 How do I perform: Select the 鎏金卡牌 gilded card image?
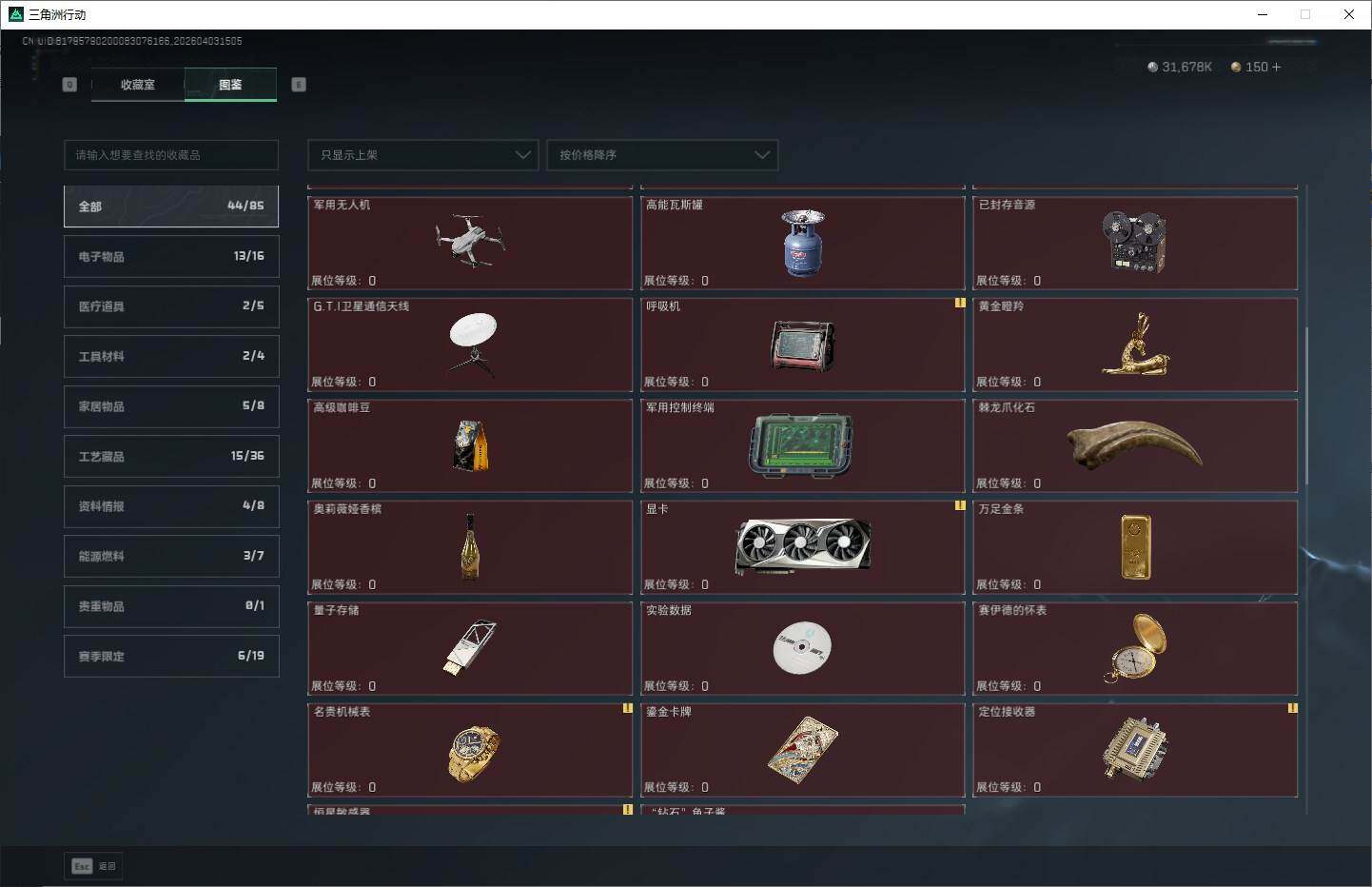803,751
